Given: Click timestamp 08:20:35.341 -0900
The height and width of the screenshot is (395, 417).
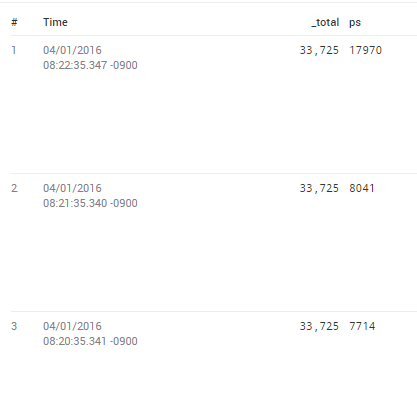Looking at the screenshot, I should 90,341.
